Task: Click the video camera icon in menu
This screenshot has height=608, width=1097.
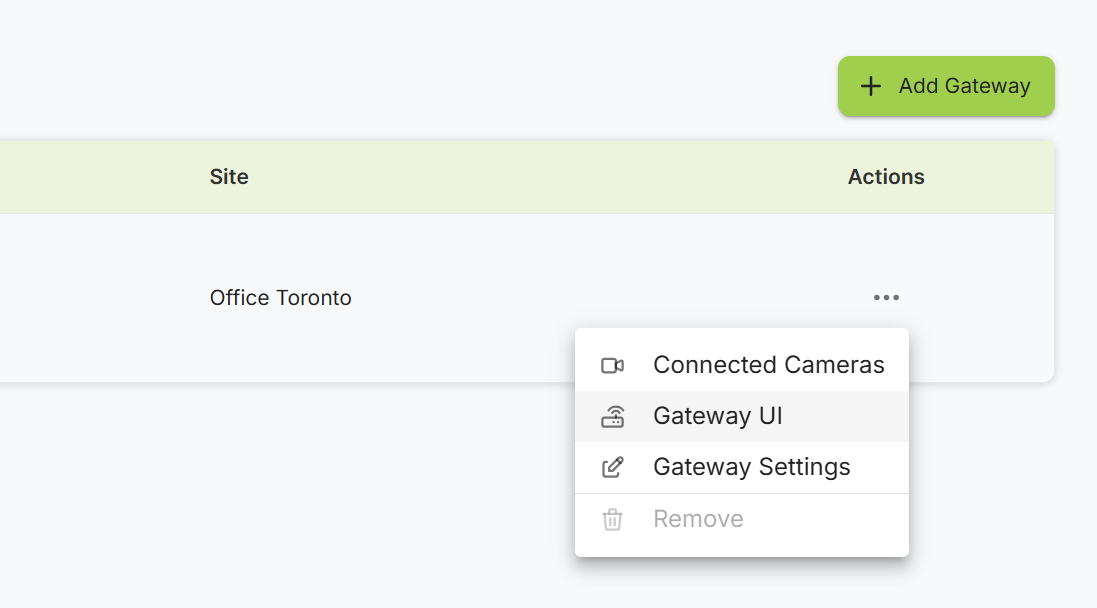Action: click(612, 365)
